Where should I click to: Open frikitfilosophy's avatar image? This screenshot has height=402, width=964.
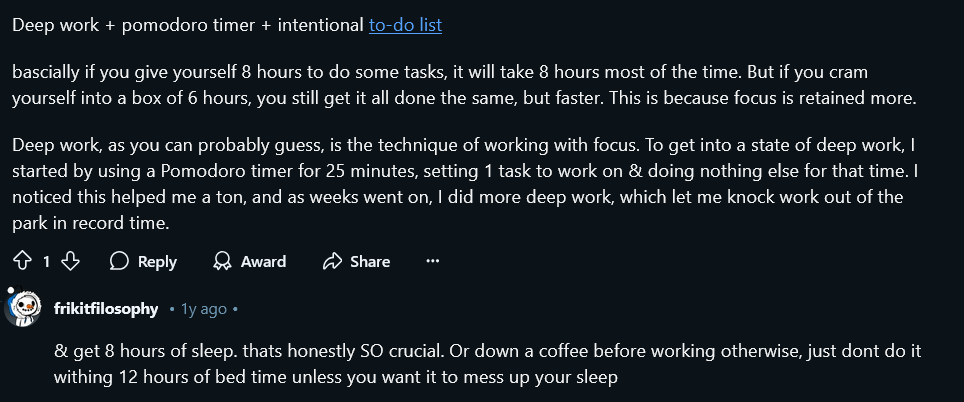pos(23,309)
